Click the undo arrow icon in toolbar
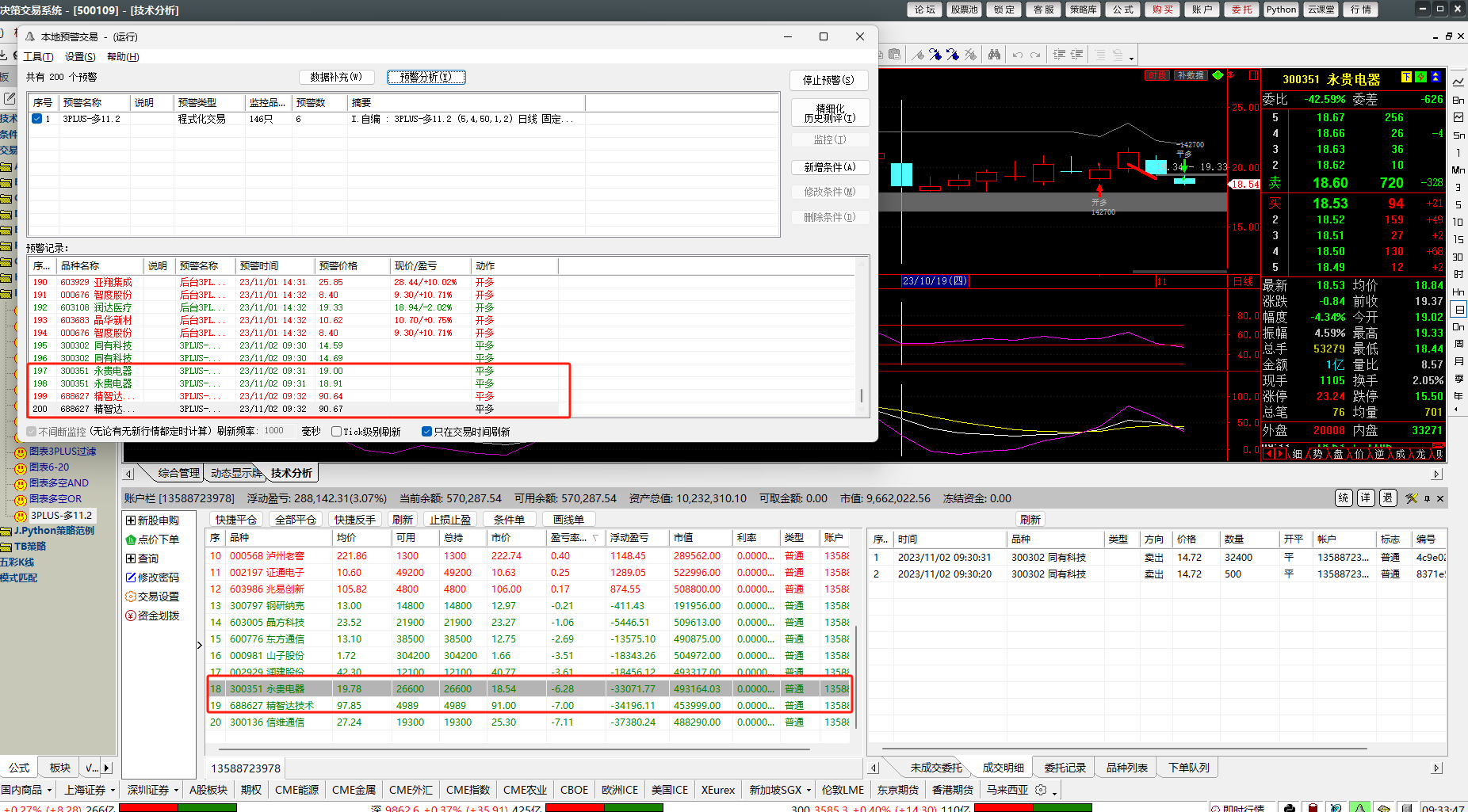The height and width of the screenshot is (812, 1468). click(1018, 55)
